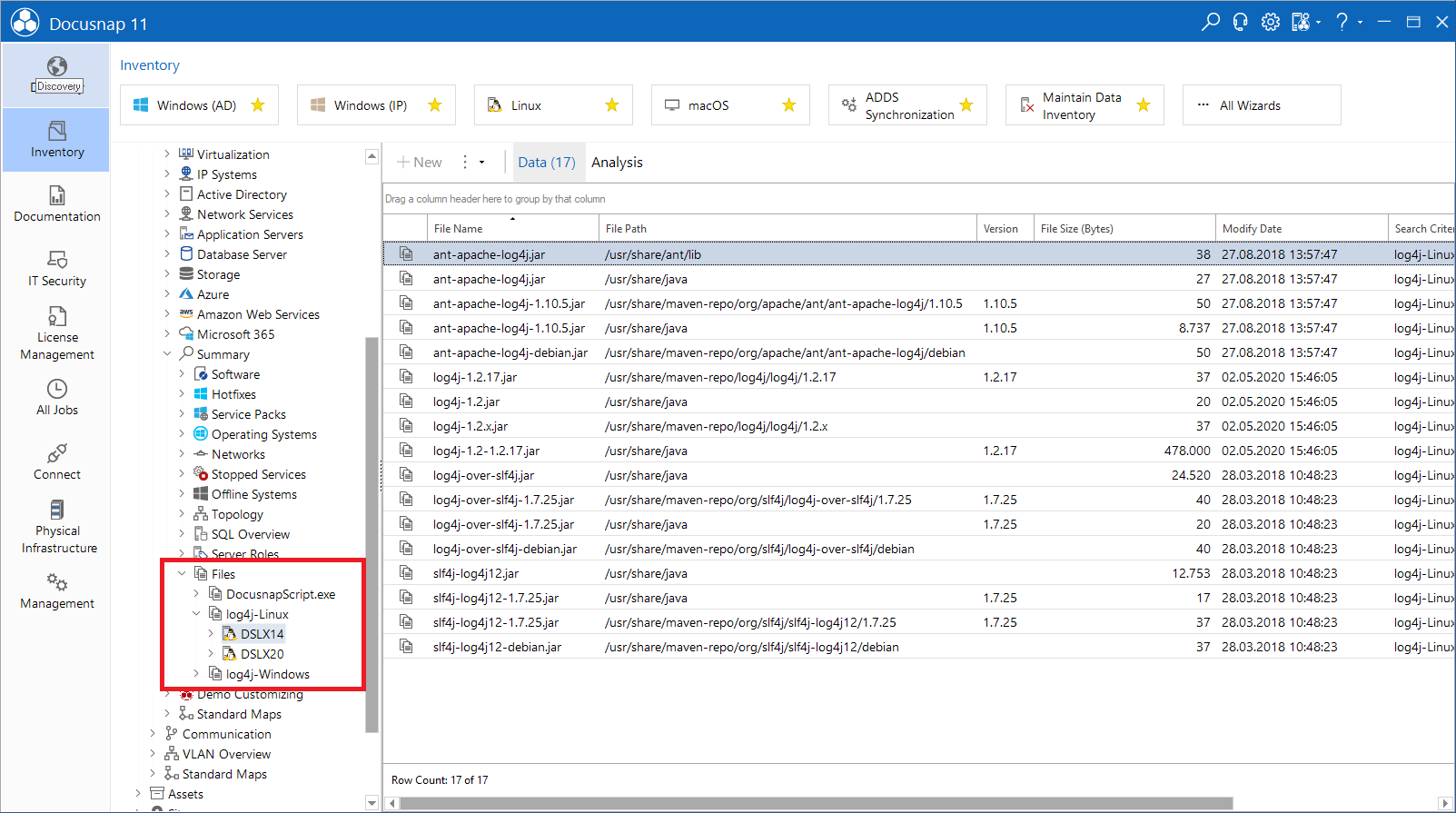Select the log4j-1.2.17.jar row
This screenshot has width=1456, height=813.
click(919, 377)
